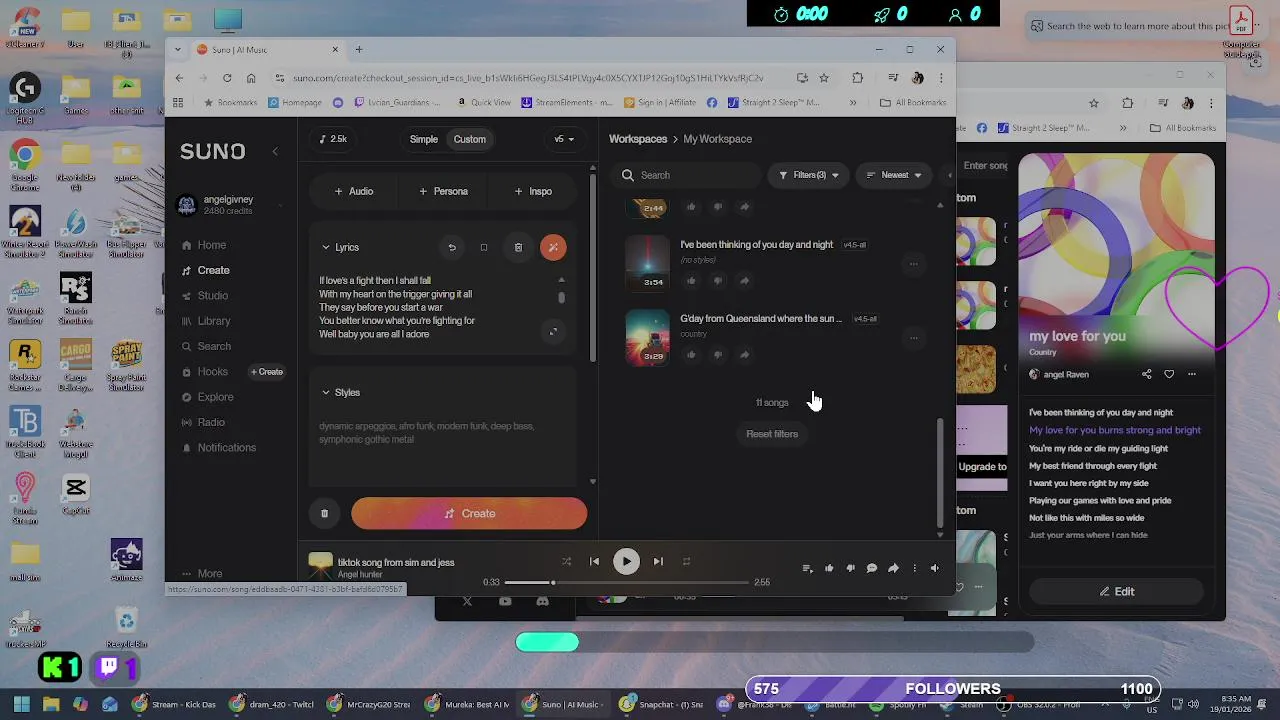This screenshot has width=1280, height=720.
Task: Open 'I've been thinking of you' thumbnail
Action: (x=647, y=263)
